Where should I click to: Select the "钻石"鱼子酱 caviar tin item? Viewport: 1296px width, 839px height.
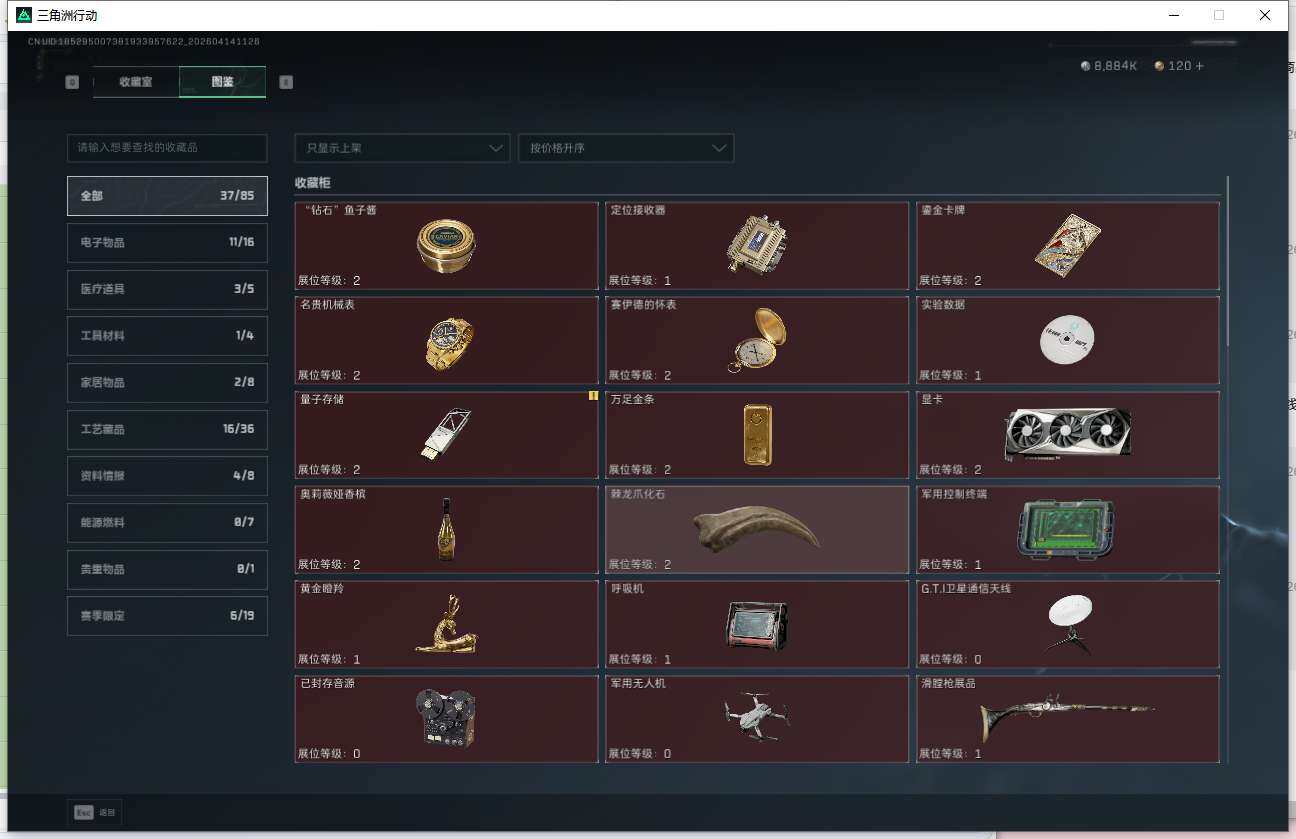446,246
